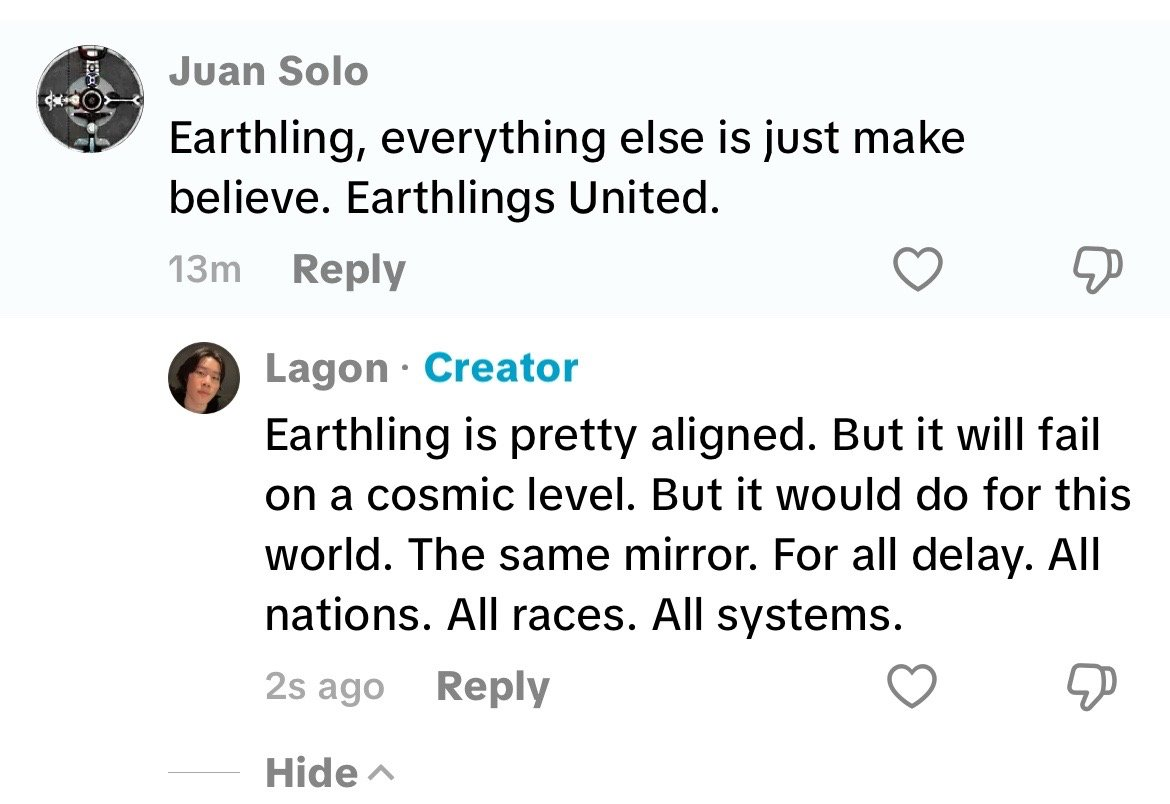Click the blue Creator badge

click(501, 368)
